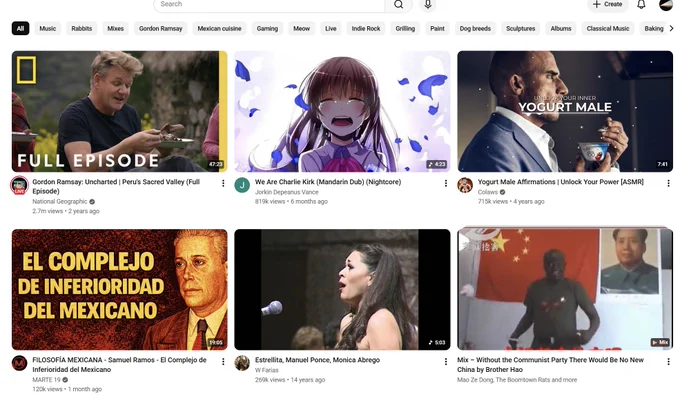Open the Estrellita singer thumbnail
Viewport: 680px width, 403px height.
click(x=342, y=289)
